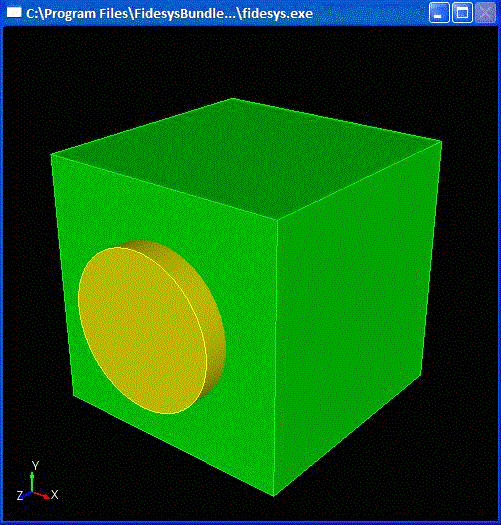501x525 pixels.
Task: Pick the cube's upper right corner vertex
Action: pos(441,142)
